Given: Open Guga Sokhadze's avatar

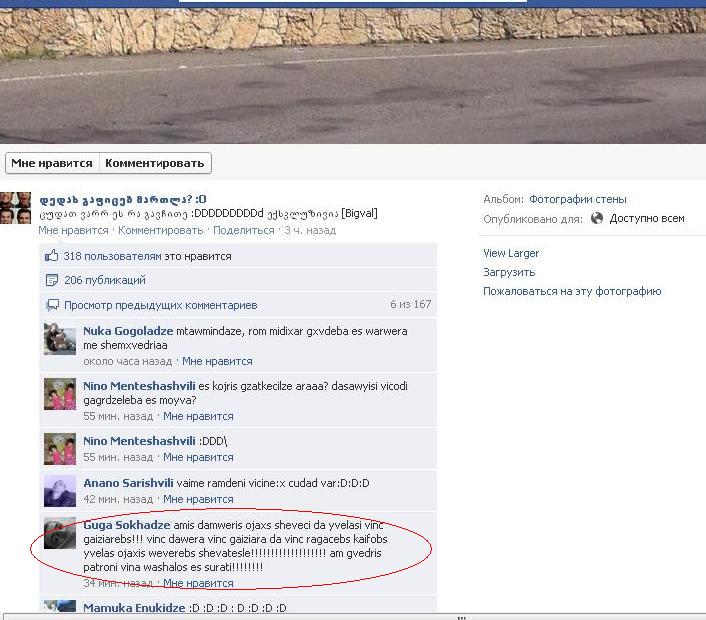Looking at the screenshot, I should click(x=60, y=533).
